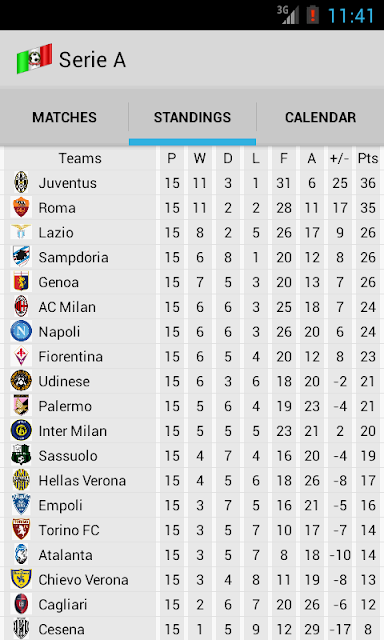Tap the Serie A flag app icon
This screenshot has height=640, width=384.
(34, 59)
